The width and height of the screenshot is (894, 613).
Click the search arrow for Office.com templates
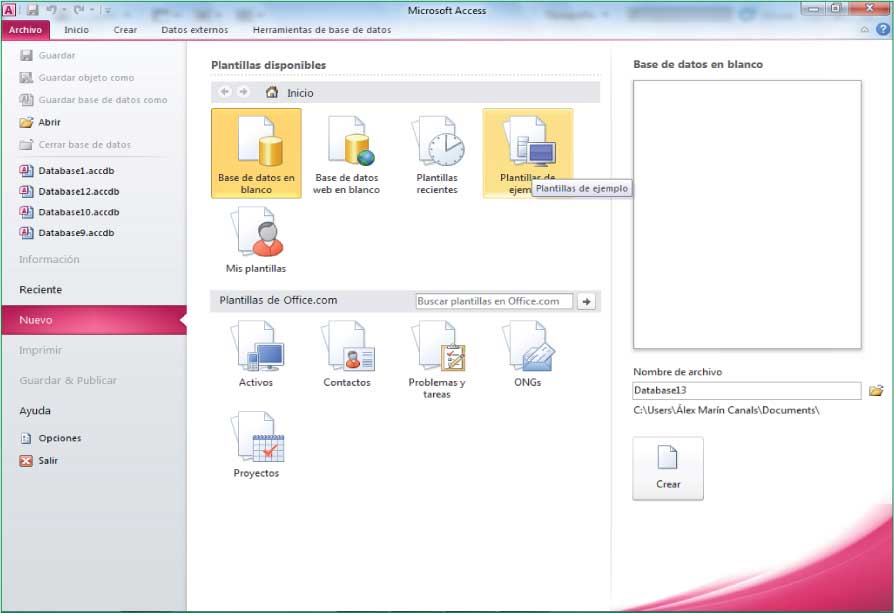586,301
